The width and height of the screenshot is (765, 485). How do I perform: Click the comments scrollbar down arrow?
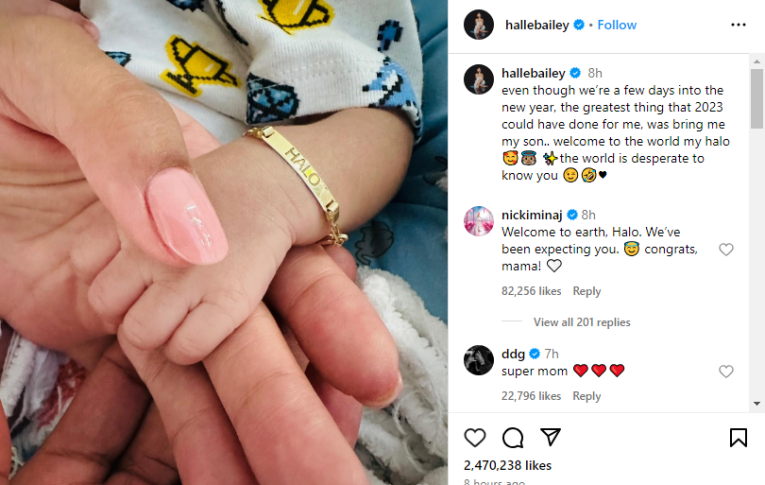pyautogui.click(x=757, y=404)
